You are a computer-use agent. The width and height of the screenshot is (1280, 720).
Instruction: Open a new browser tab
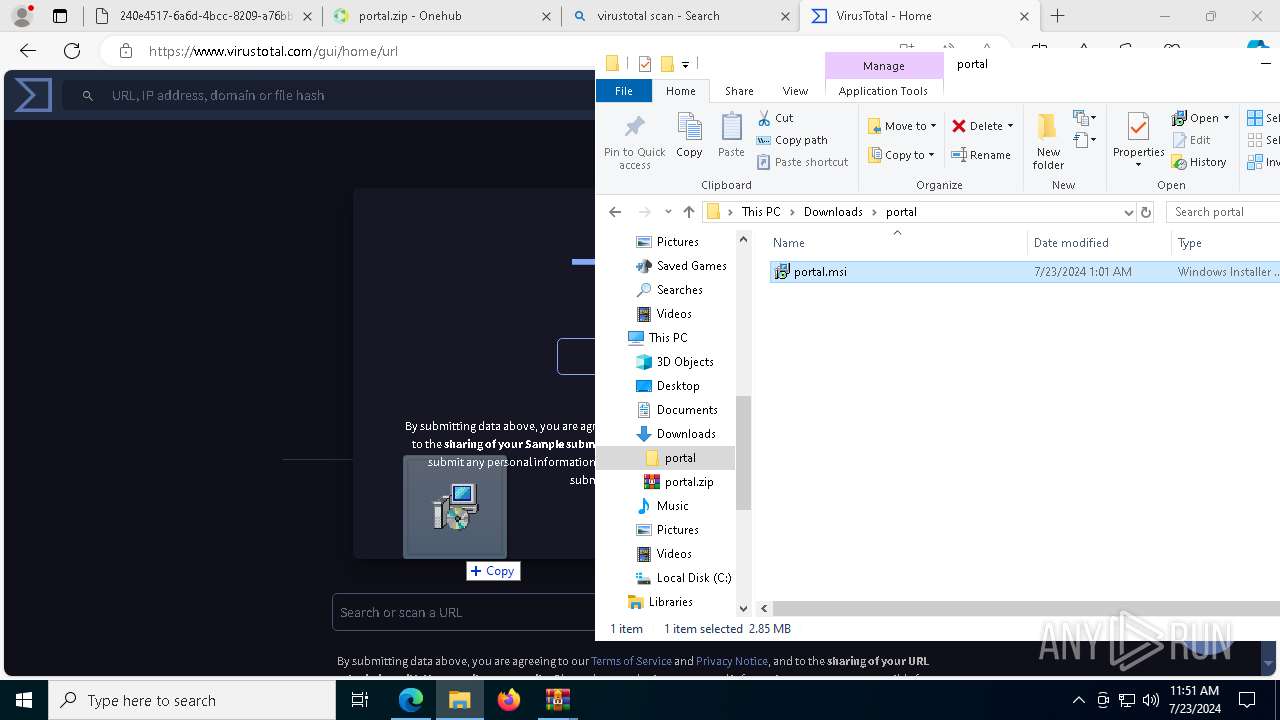1058,16
